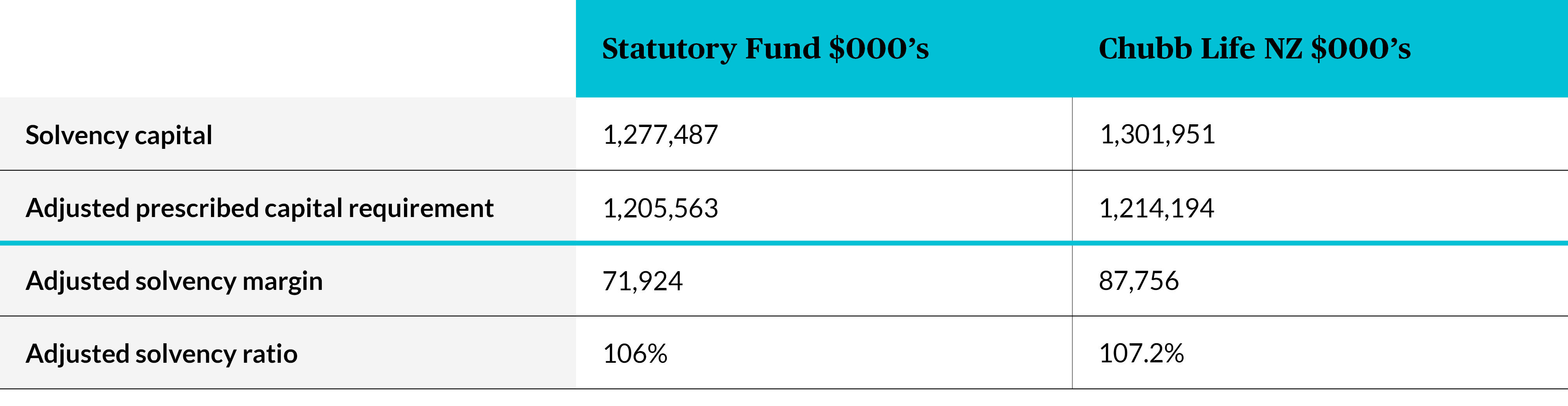Click the bottom border under solvency ratio row

click(x=784, y=389)
